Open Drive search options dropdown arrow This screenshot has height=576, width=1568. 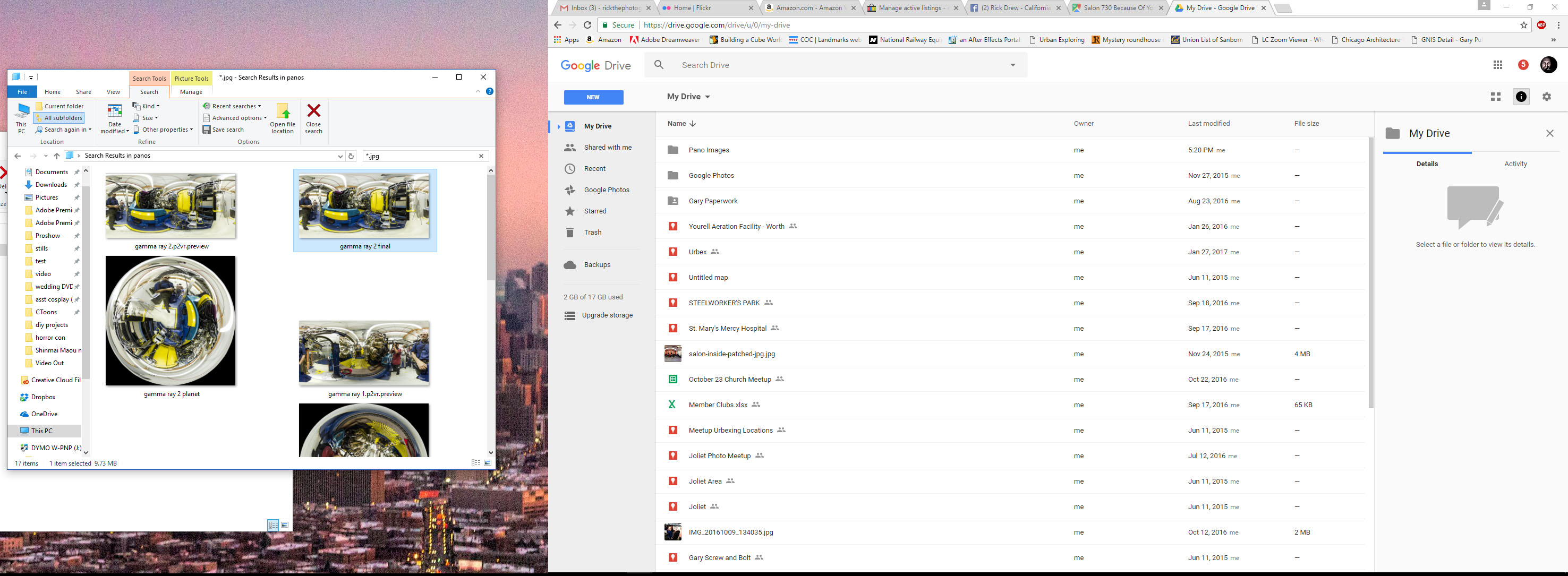pyautogui.click(x=1013, y=65)
